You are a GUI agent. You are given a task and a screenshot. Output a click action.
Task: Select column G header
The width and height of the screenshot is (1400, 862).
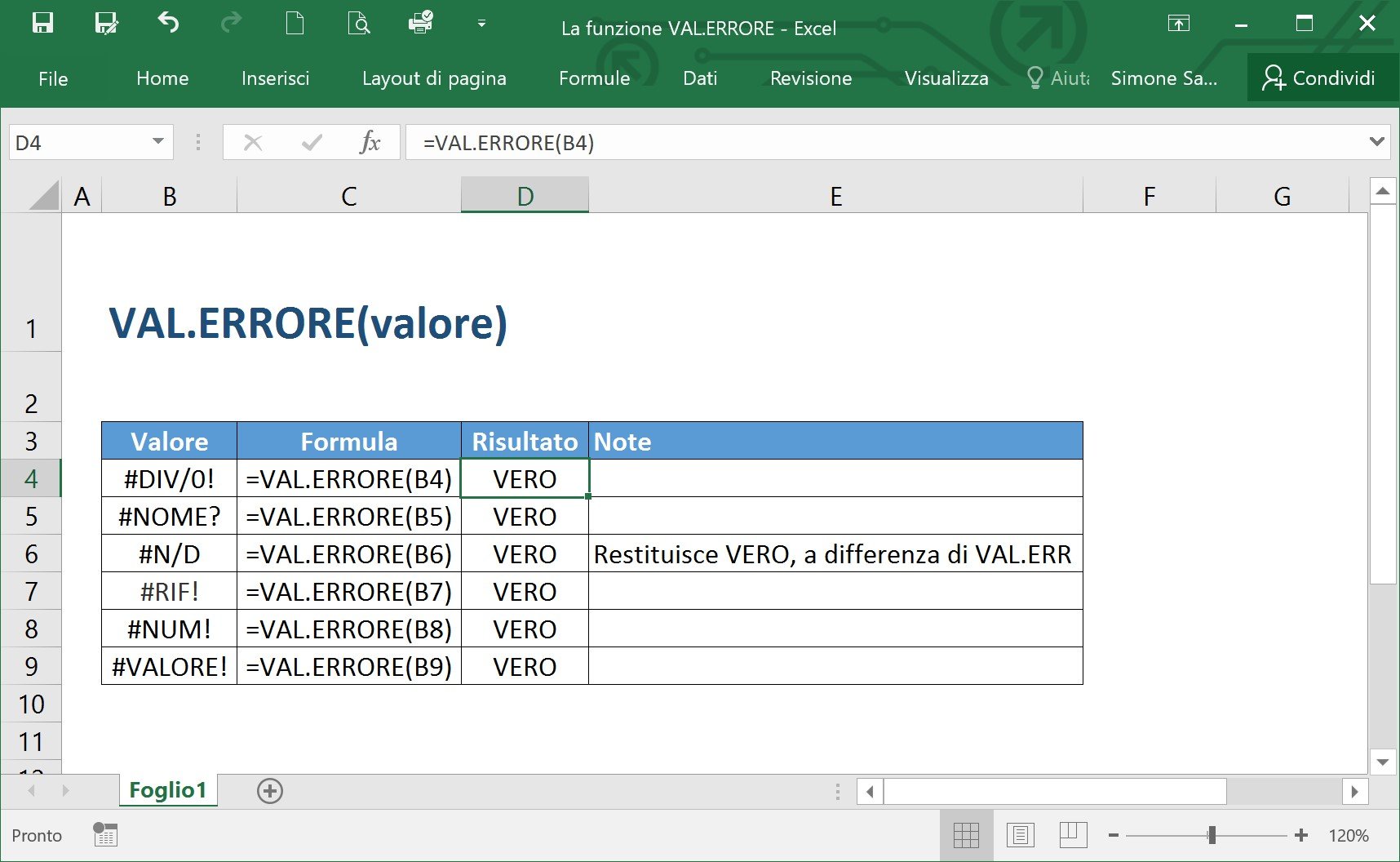1282,196
